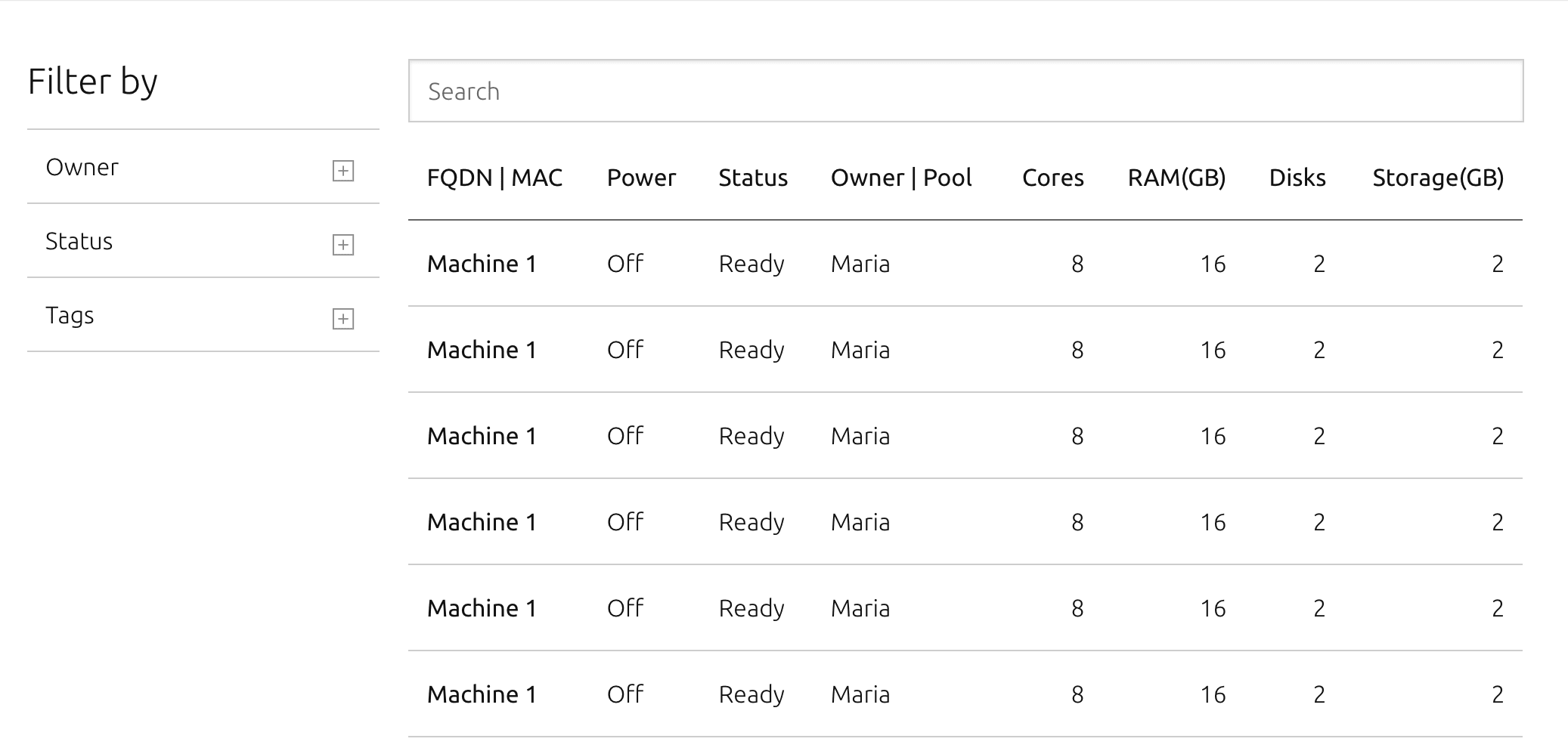Image resolution: width=1568 pixels, height=751 pixels.
Task: Click the Tags filter label
Action: 70,316
